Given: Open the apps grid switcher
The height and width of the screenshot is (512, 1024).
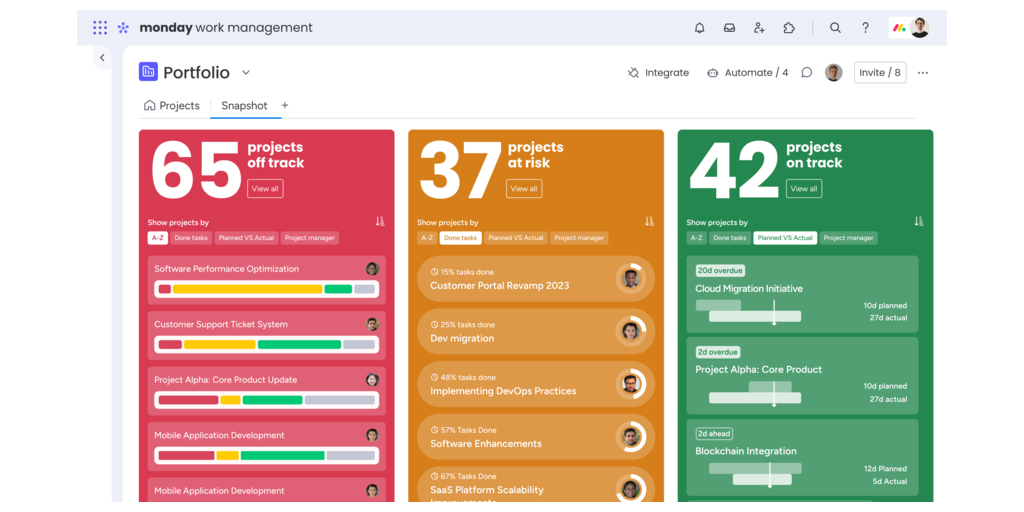Looking at the screenshot, I should [100, 28].
